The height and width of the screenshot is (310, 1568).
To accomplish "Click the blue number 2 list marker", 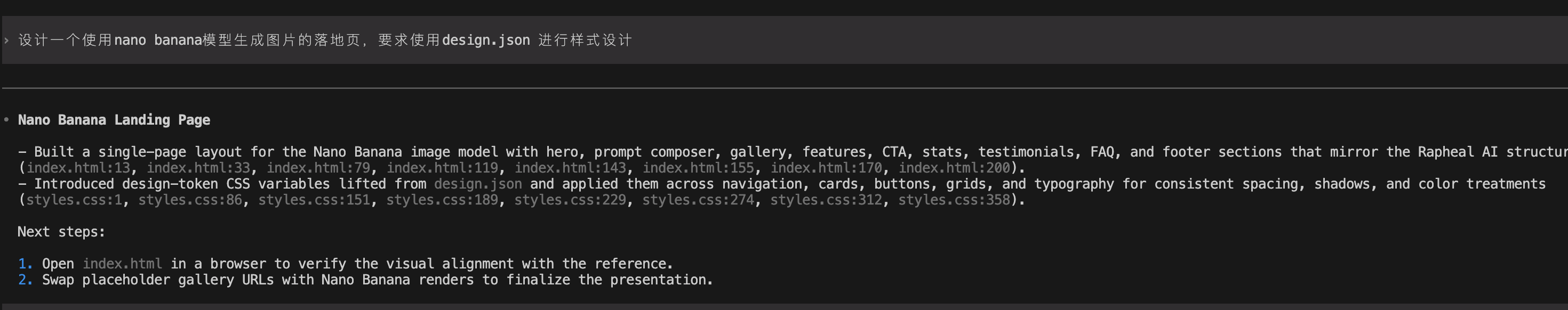I will click(x=25, y=280).
